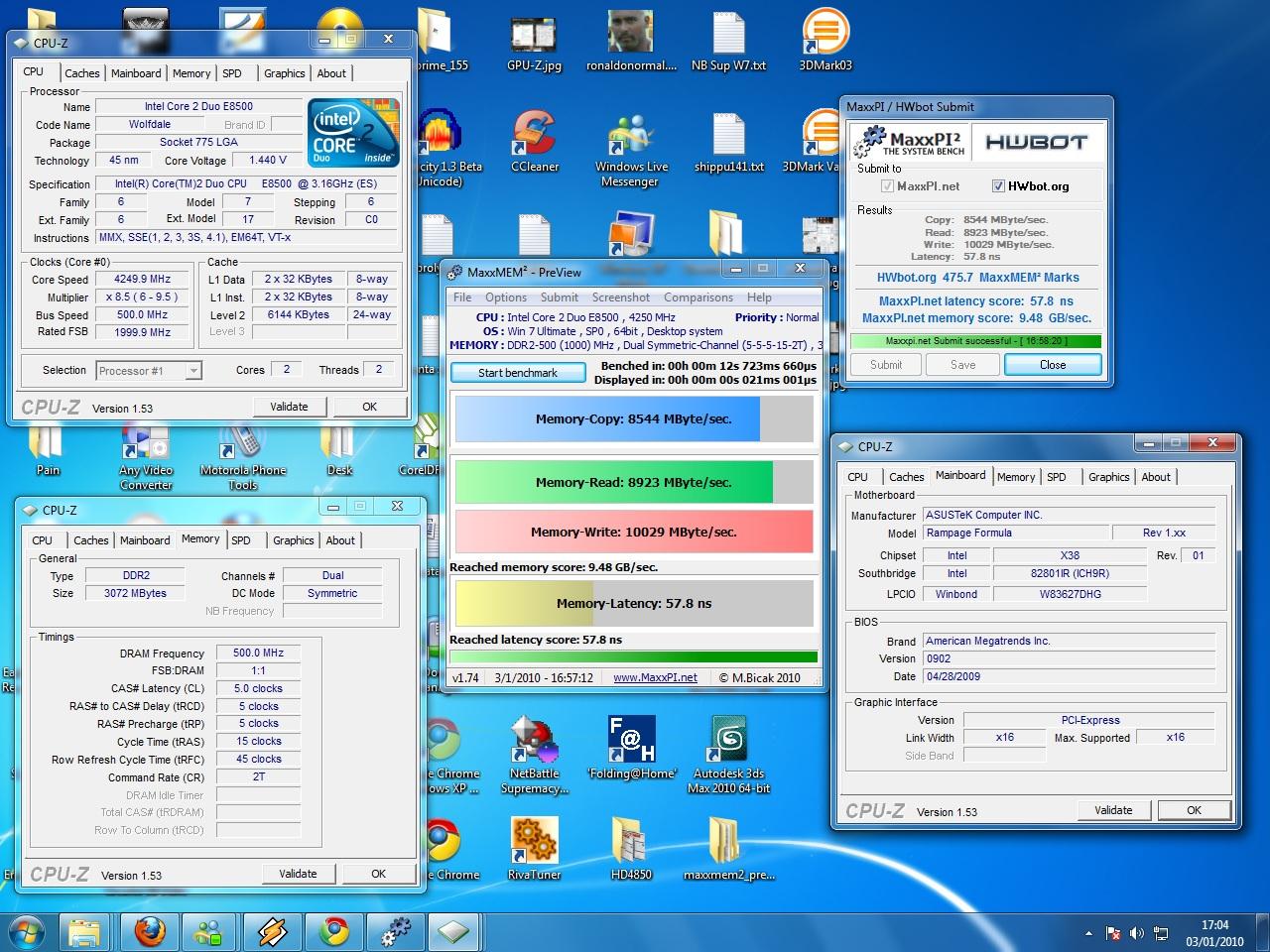Launch RivaTuner from the desktop
This screenshot has height=952, width=1270.
pyautogui.click(x=534, y=849)
